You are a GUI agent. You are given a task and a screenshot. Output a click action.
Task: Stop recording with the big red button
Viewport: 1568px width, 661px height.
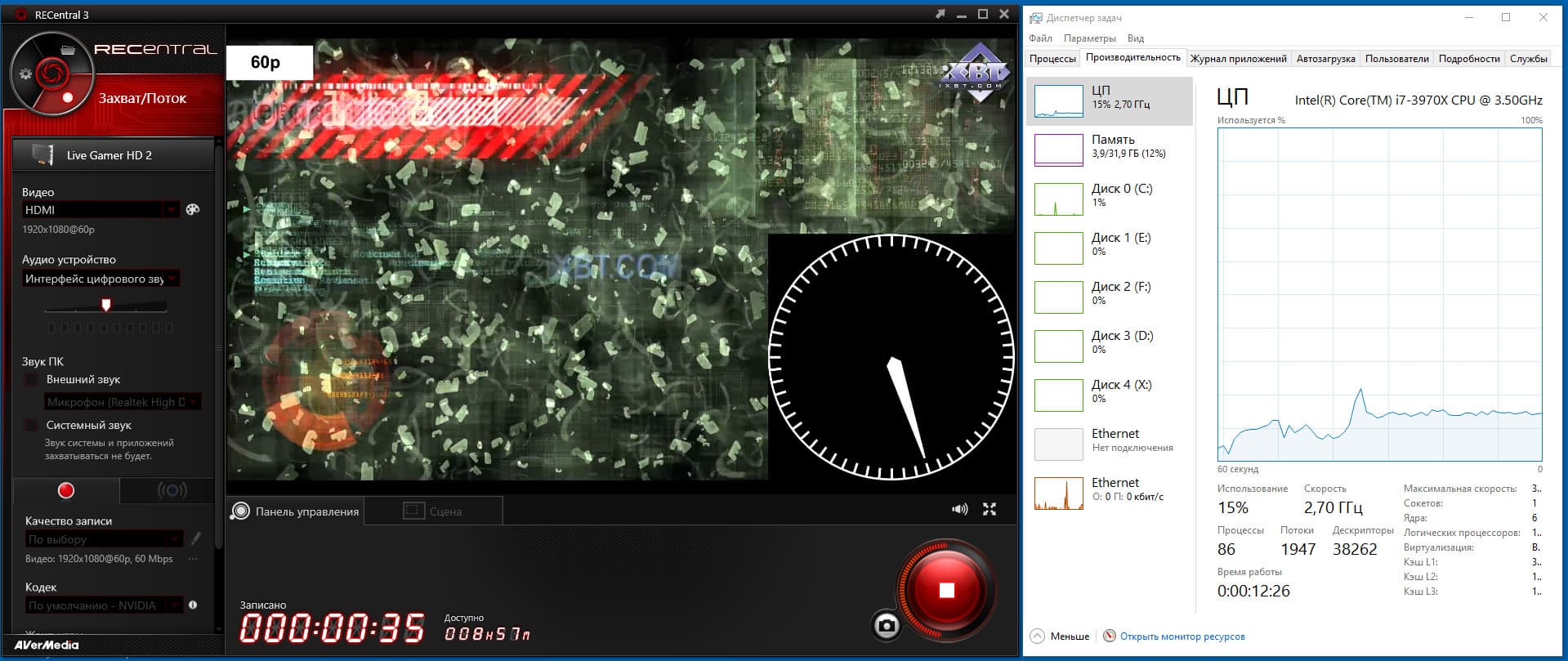(x=947, y=590)
